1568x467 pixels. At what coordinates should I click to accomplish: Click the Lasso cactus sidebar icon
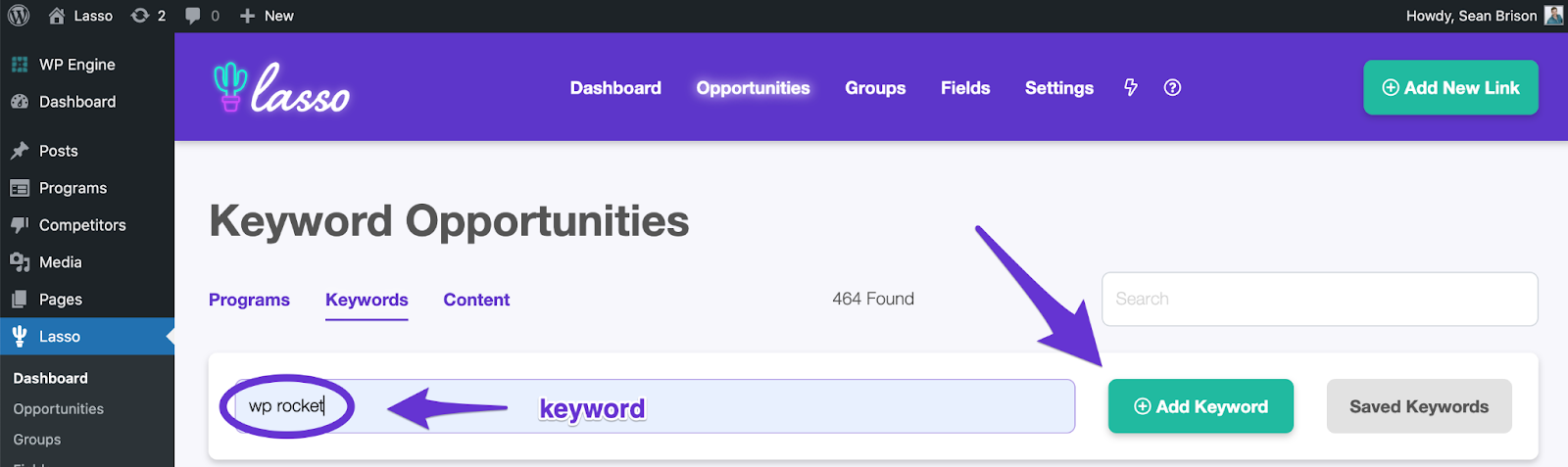[x=20, y=336]
